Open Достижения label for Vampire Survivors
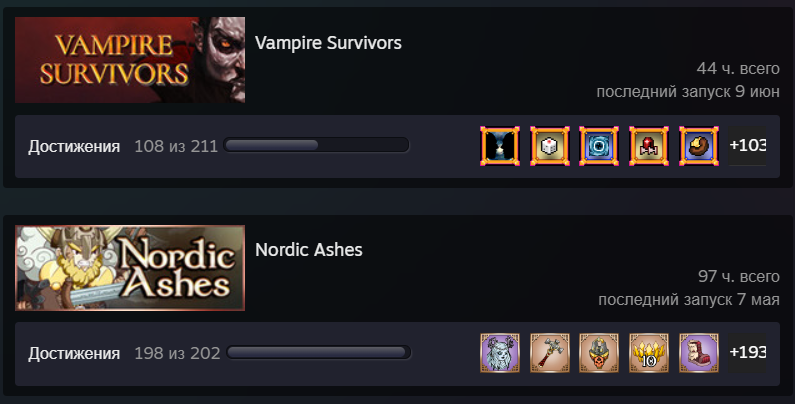Image resolution: width=795 pixels, height=404 pixels. click(74, 146)
